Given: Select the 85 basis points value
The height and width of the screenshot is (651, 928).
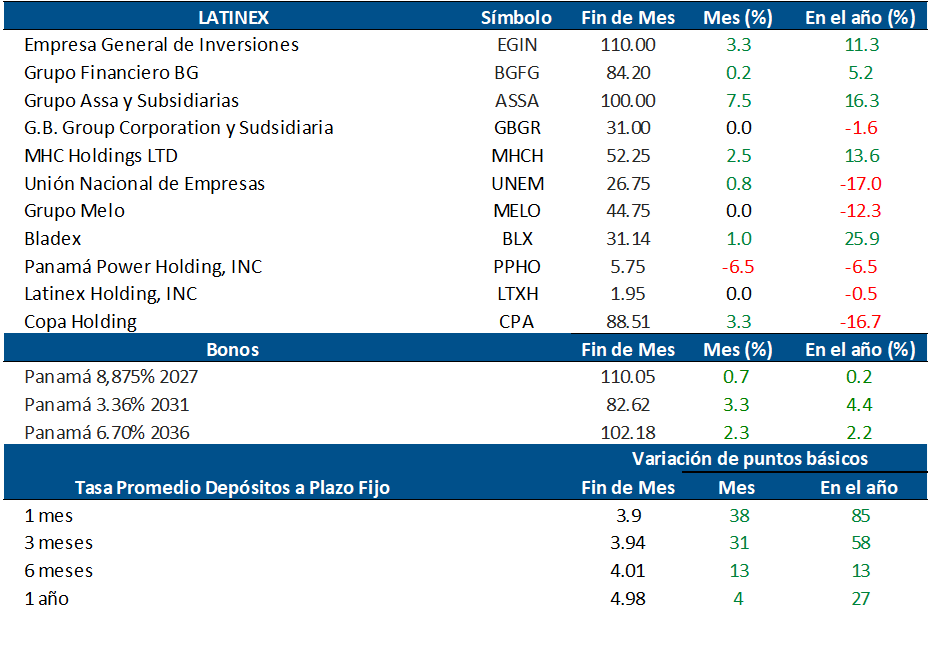Looking at the screenshot, I should pos(861,516).
